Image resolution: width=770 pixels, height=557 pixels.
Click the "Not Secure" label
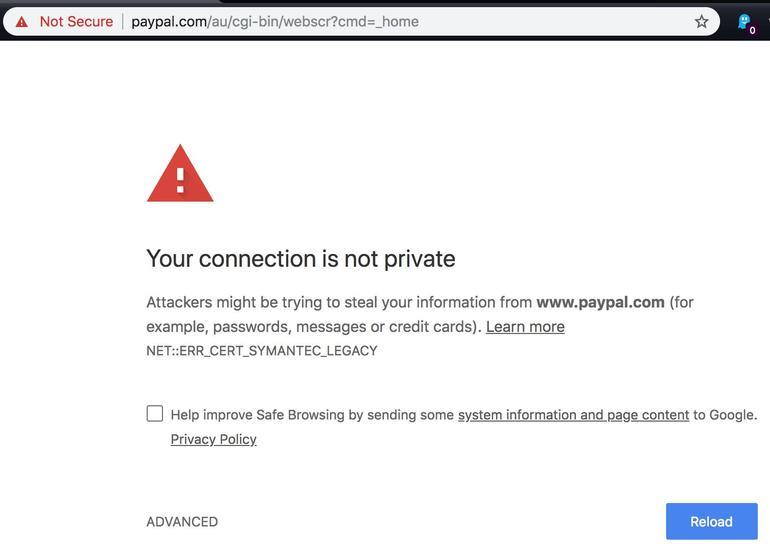[76, 22]
